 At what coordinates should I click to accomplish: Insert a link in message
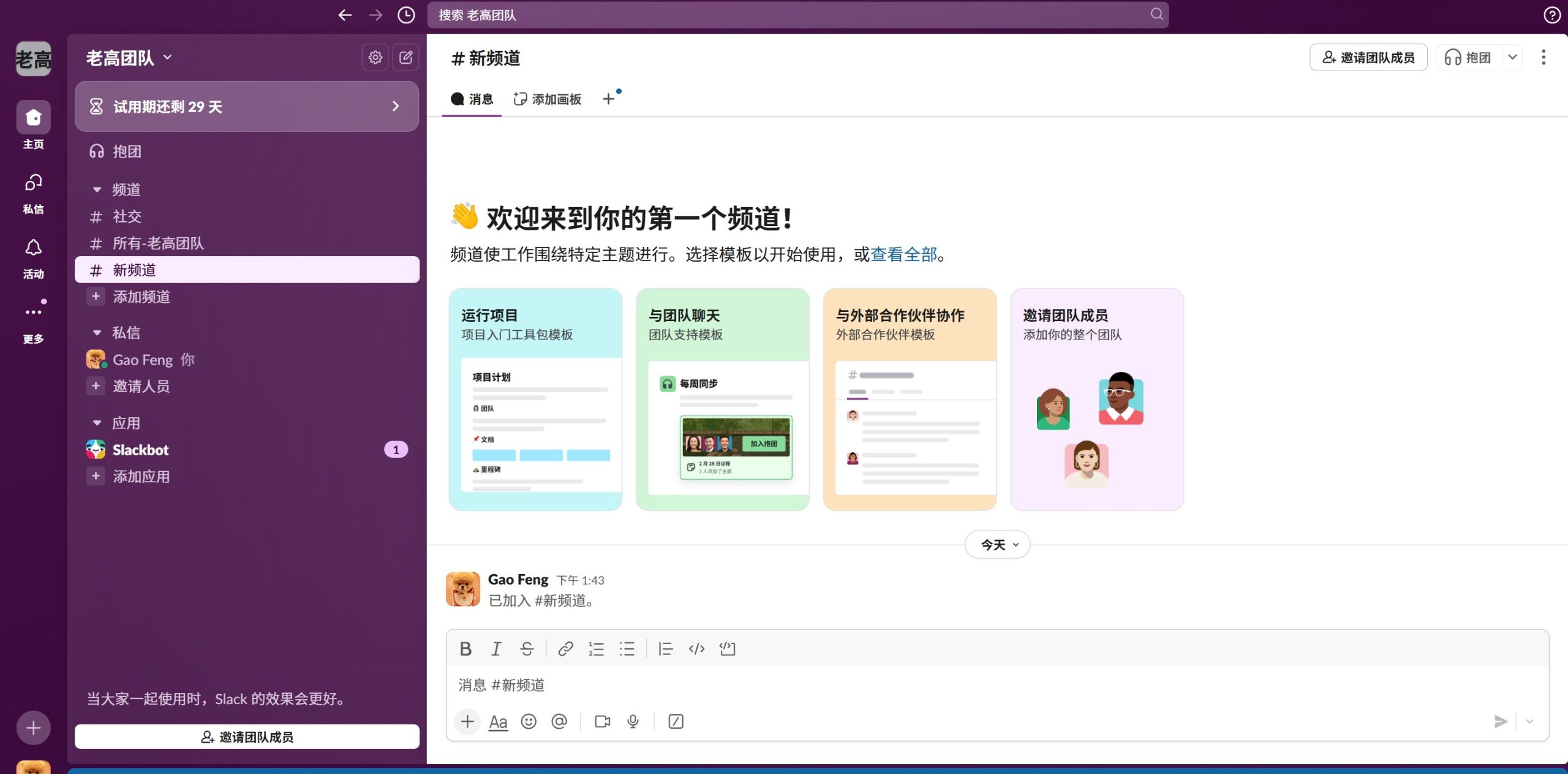(565, 648)
